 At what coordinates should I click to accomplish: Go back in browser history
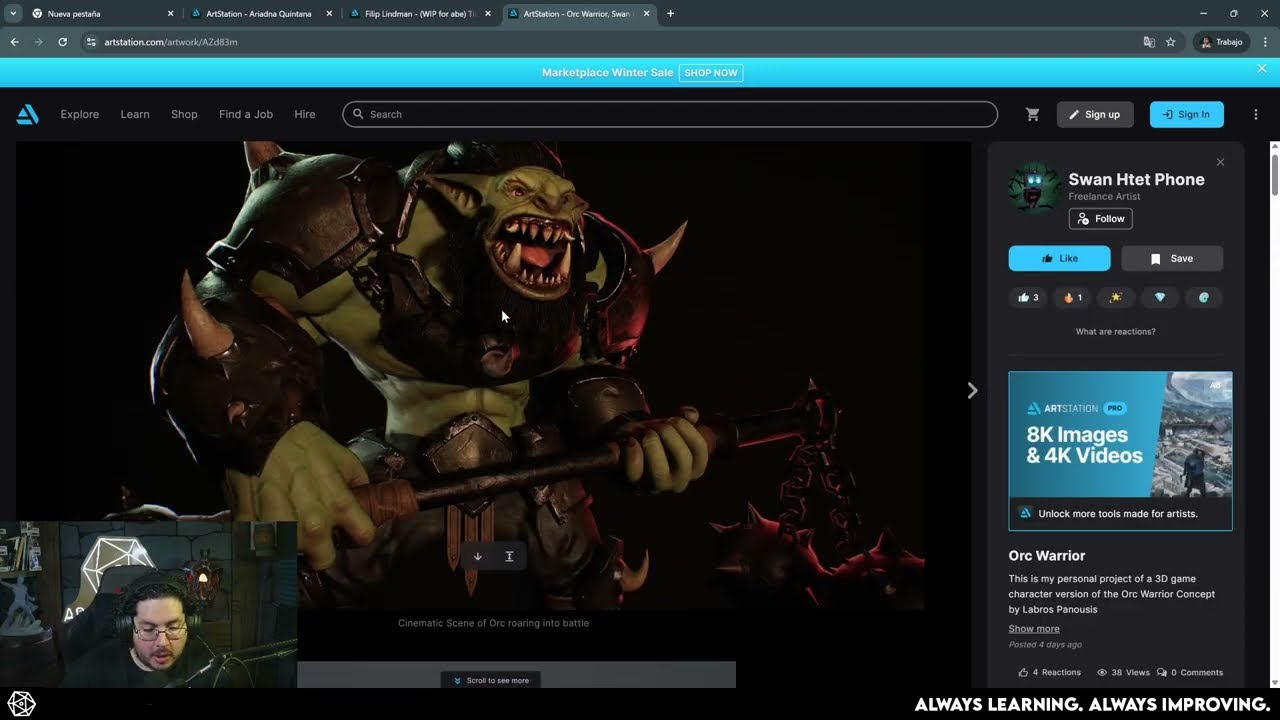(x=14, y=42)
